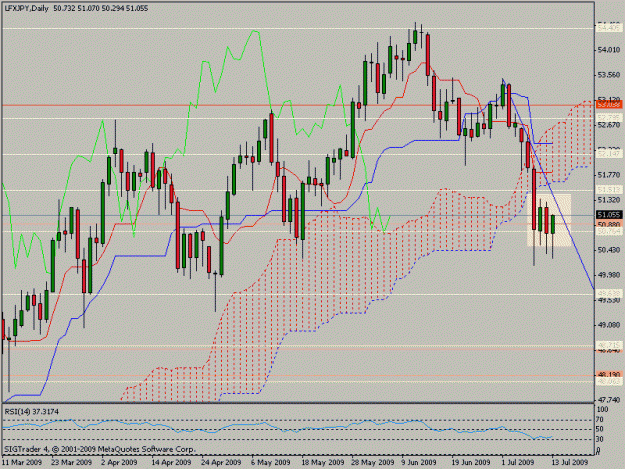Click the 11 Mar 2009 date label

click(x=22, y=462)
